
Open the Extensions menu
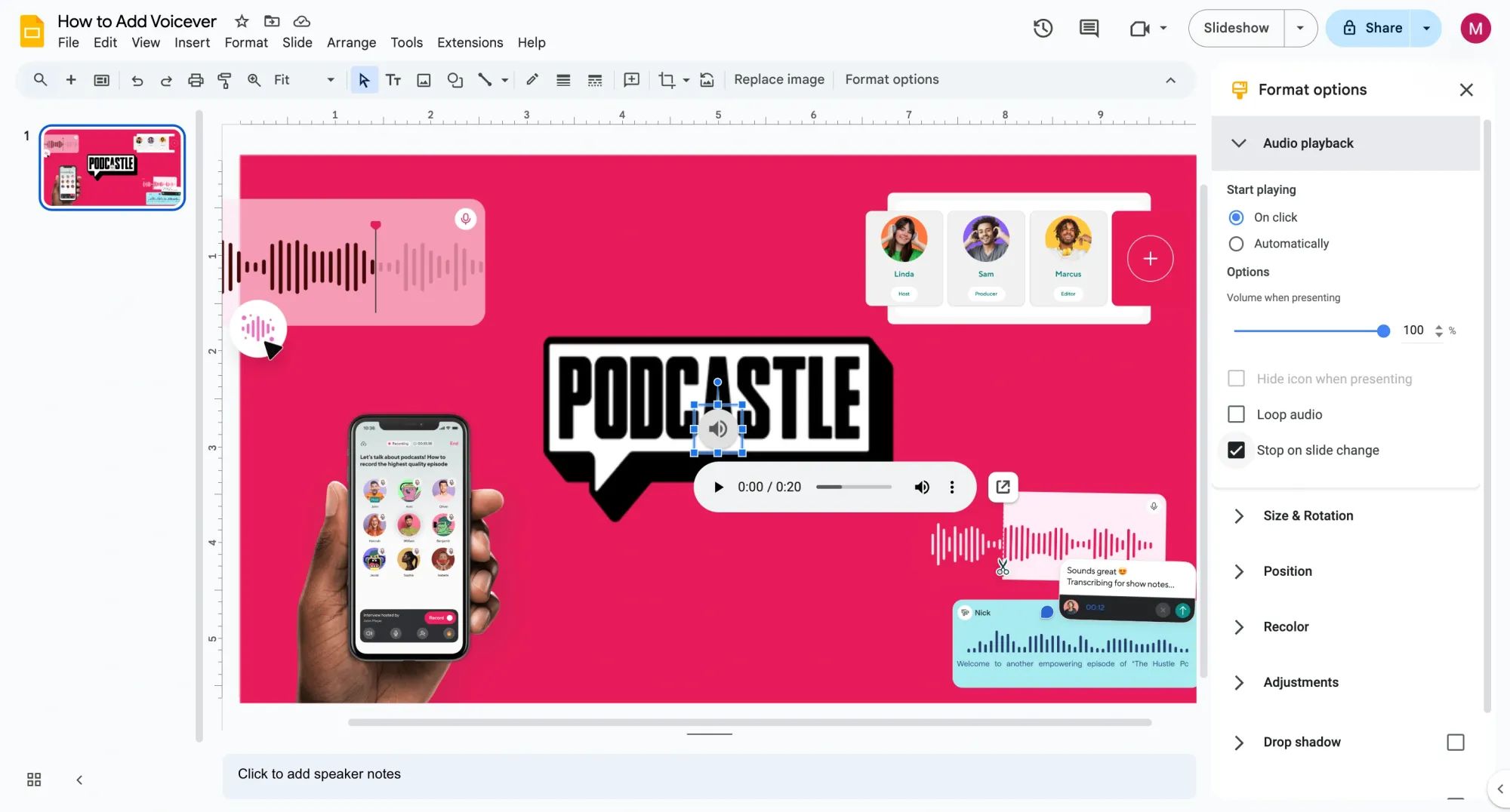tap(470, 42)
